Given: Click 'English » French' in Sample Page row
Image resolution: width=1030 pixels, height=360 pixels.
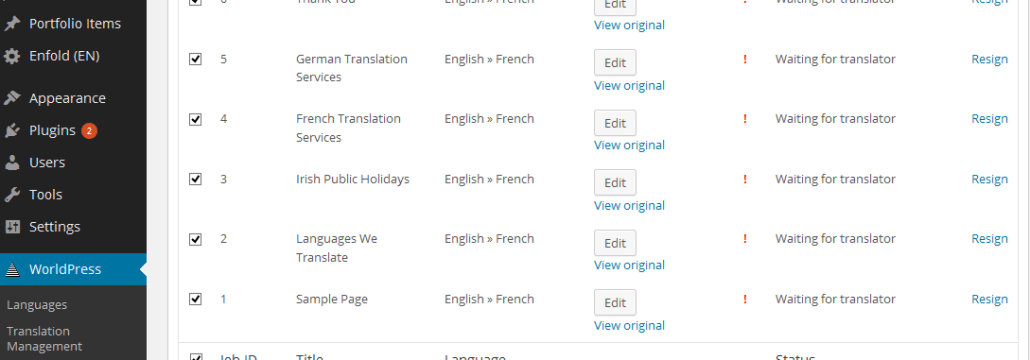Looking at the screenshot, I should (x=489, y=299).
